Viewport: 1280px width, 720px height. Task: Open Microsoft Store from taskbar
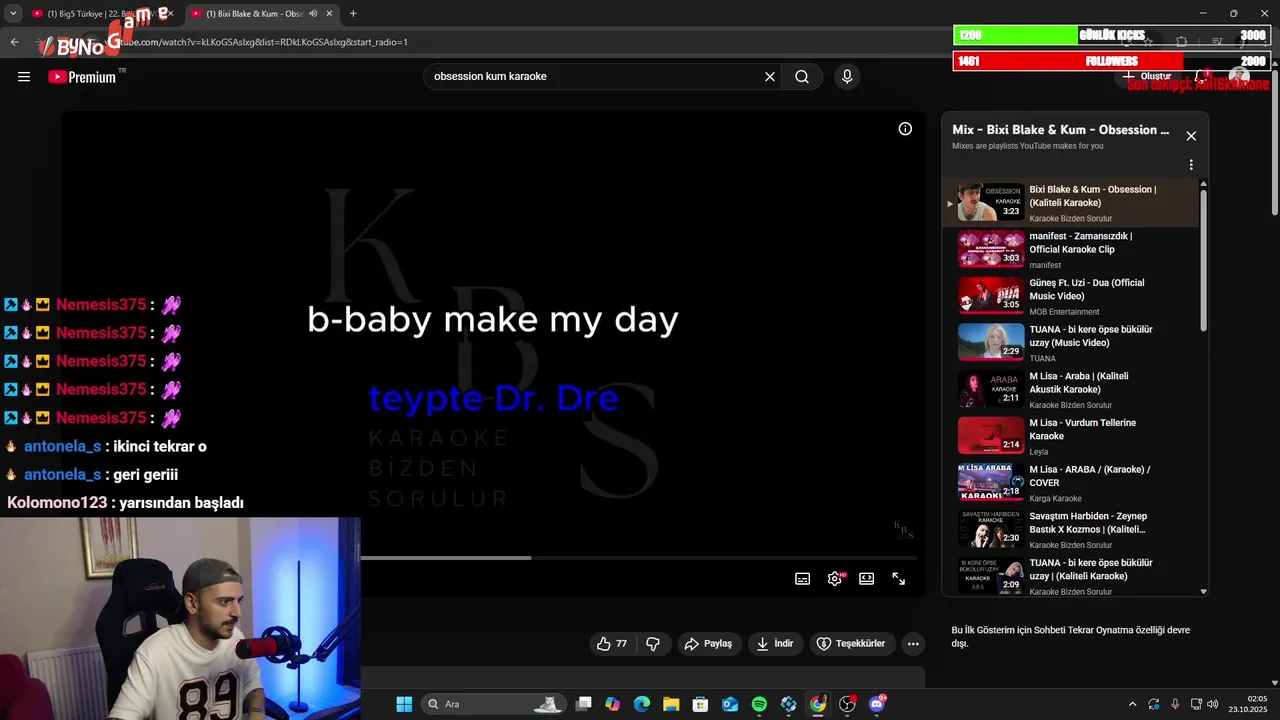point(701,704)
